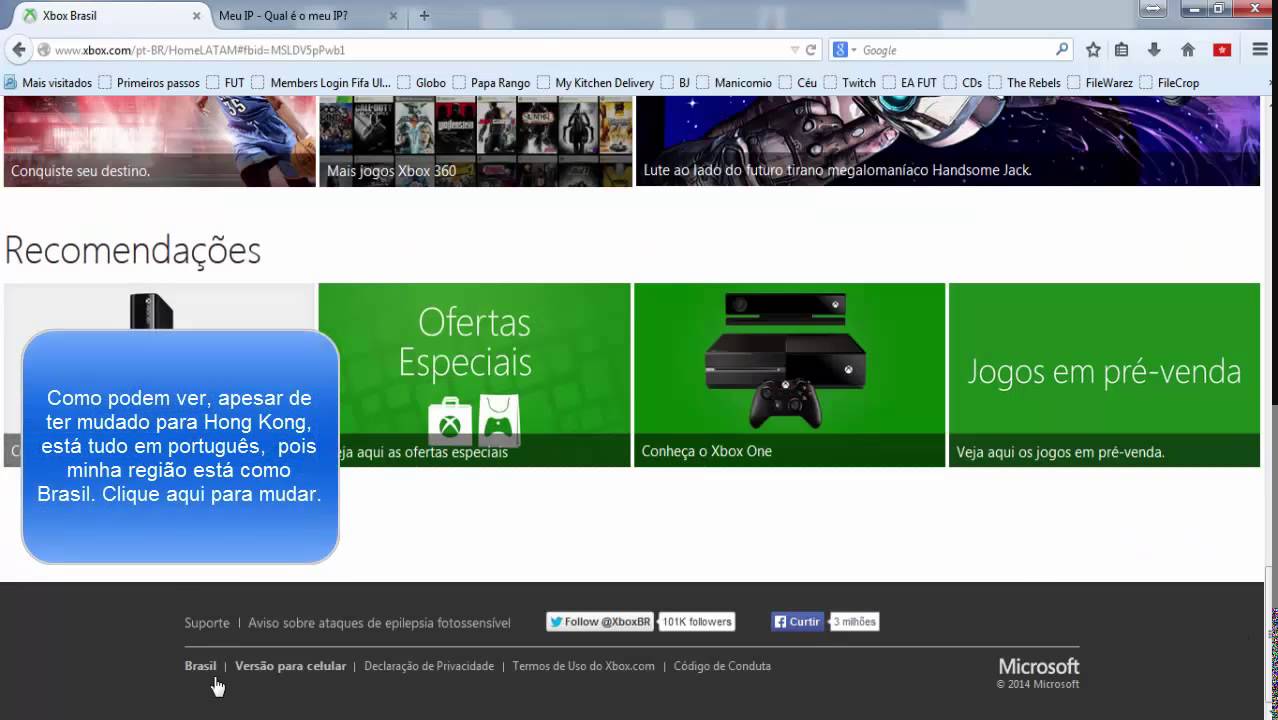This screenshot has height=720, width=1278.
Task: Open the Ofertas Especiais tile
Action: coord(474,375)
